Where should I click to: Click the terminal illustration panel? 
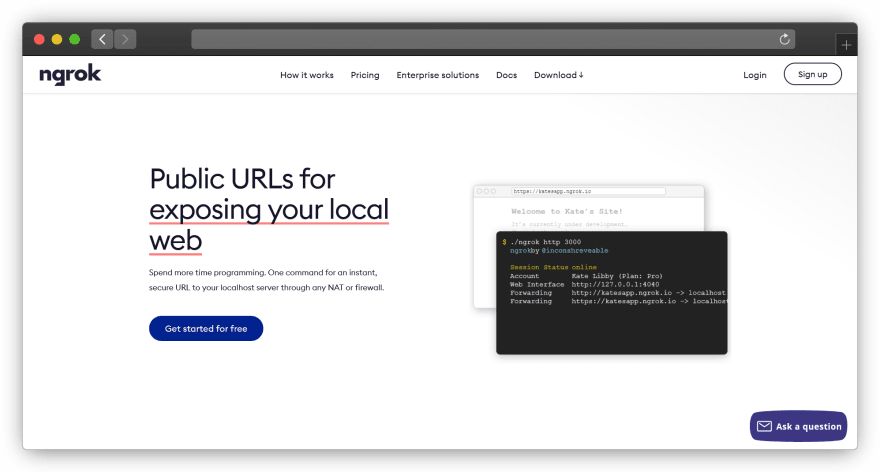pyautogui.click(x=612, y=292)
